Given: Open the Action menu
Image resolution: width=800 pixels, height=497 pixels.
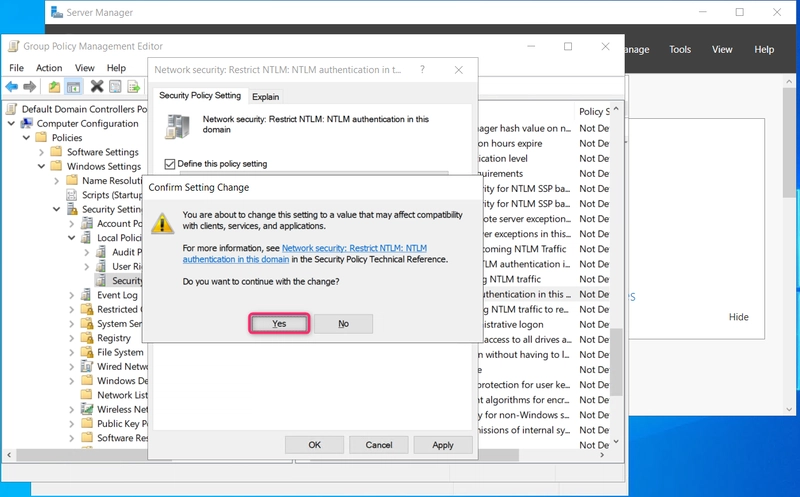Looking at the screenshot, I should point(49,68).
